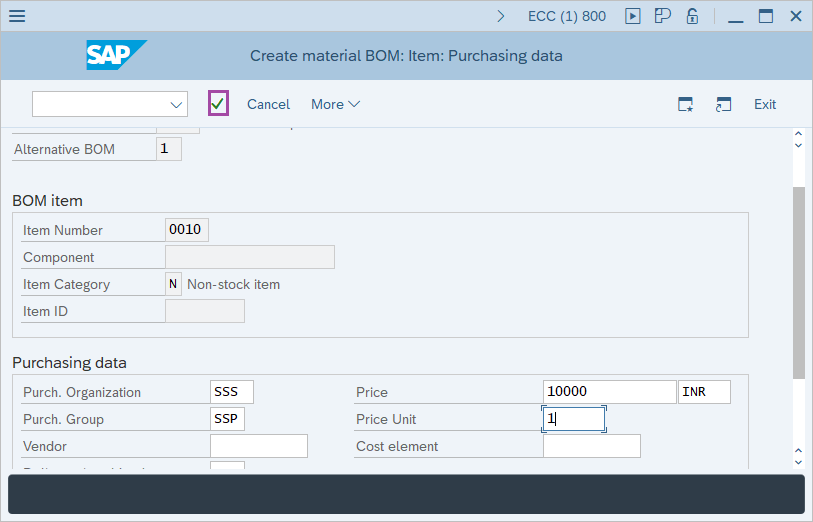
Task: Click the Vendor input field
Action: click(259, 446)
